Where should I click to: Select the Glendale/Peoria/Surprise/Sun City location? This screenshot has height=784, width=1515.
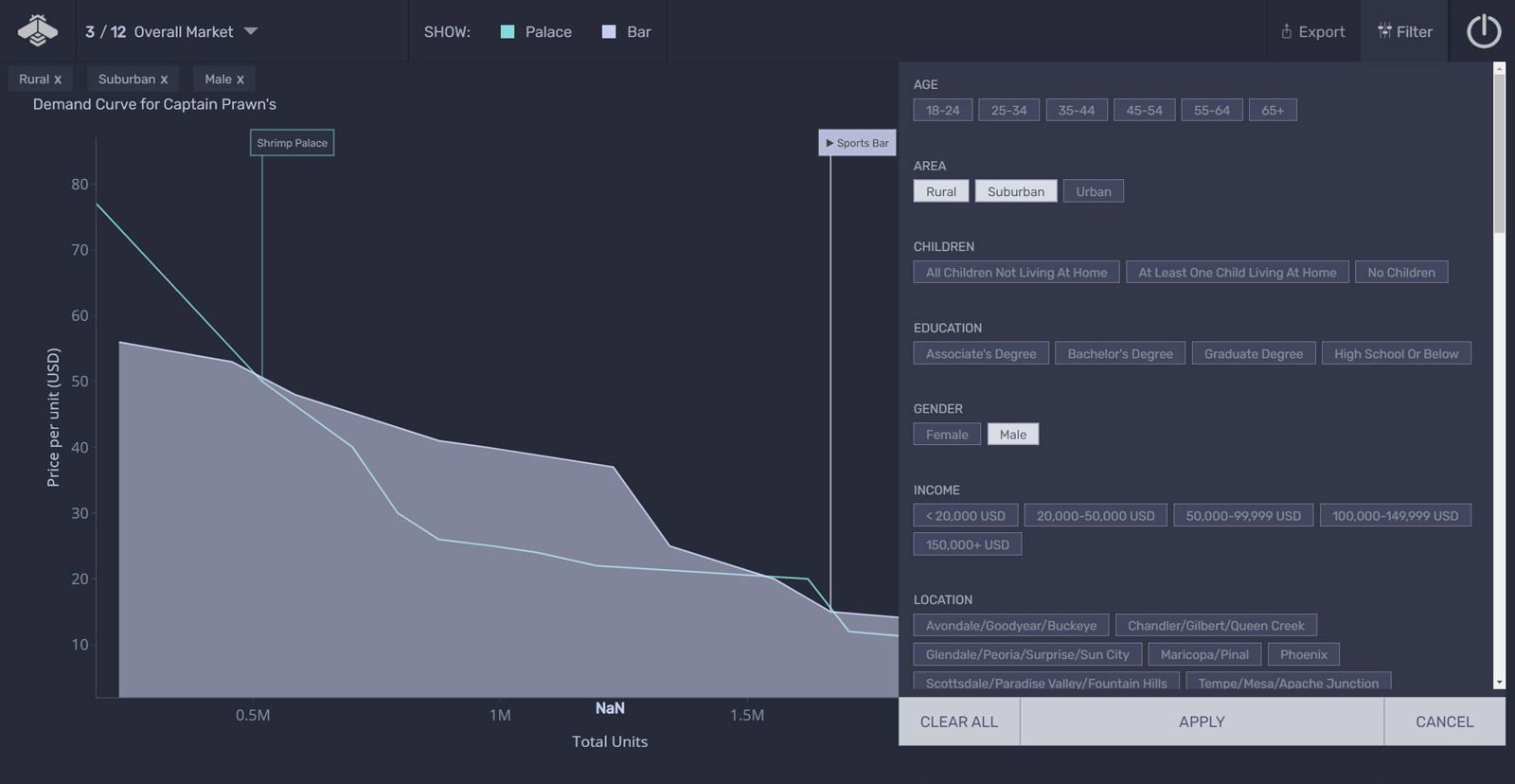[1027, 654]
